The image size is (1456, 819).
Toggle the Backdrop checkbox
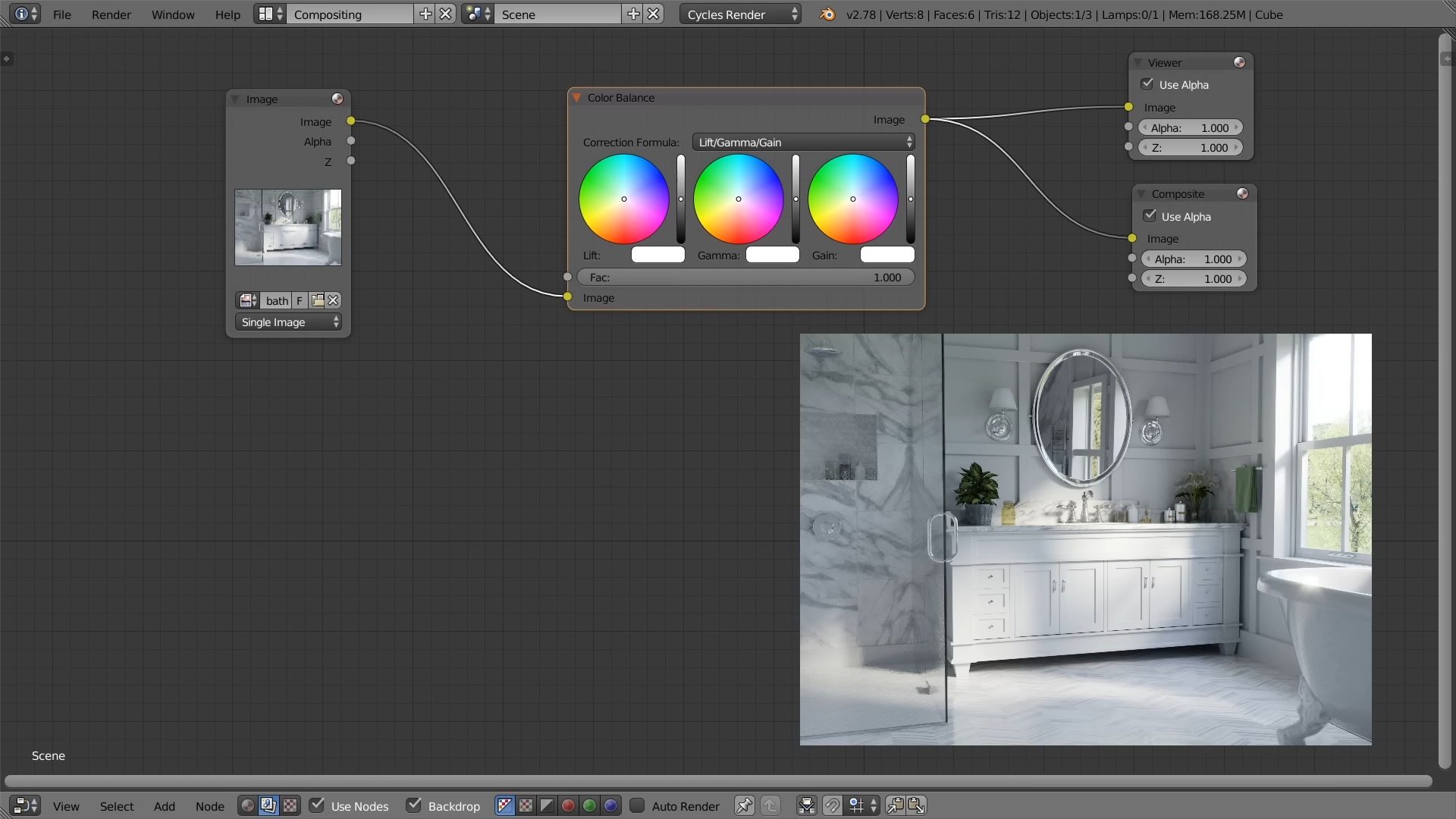[414, 805]
